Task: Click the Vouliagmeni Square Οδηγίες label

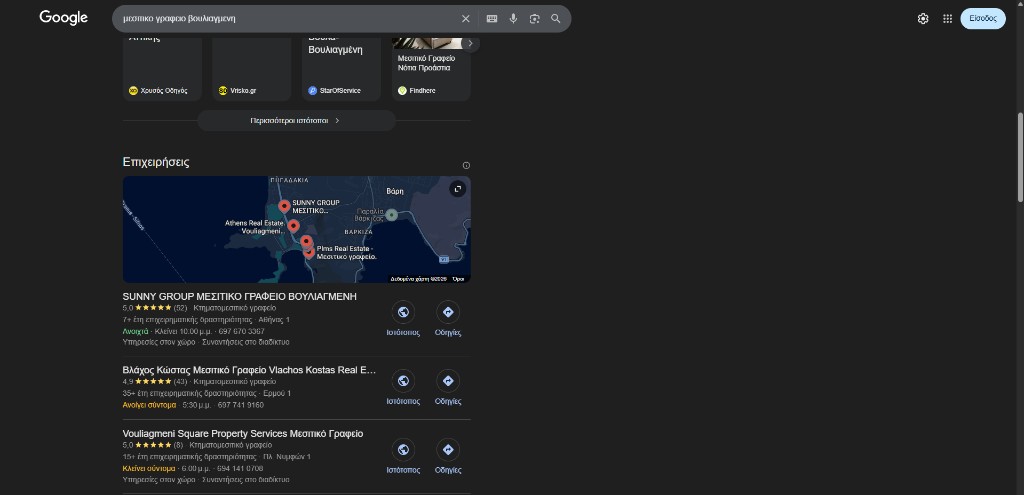Action: click(448, 470)
